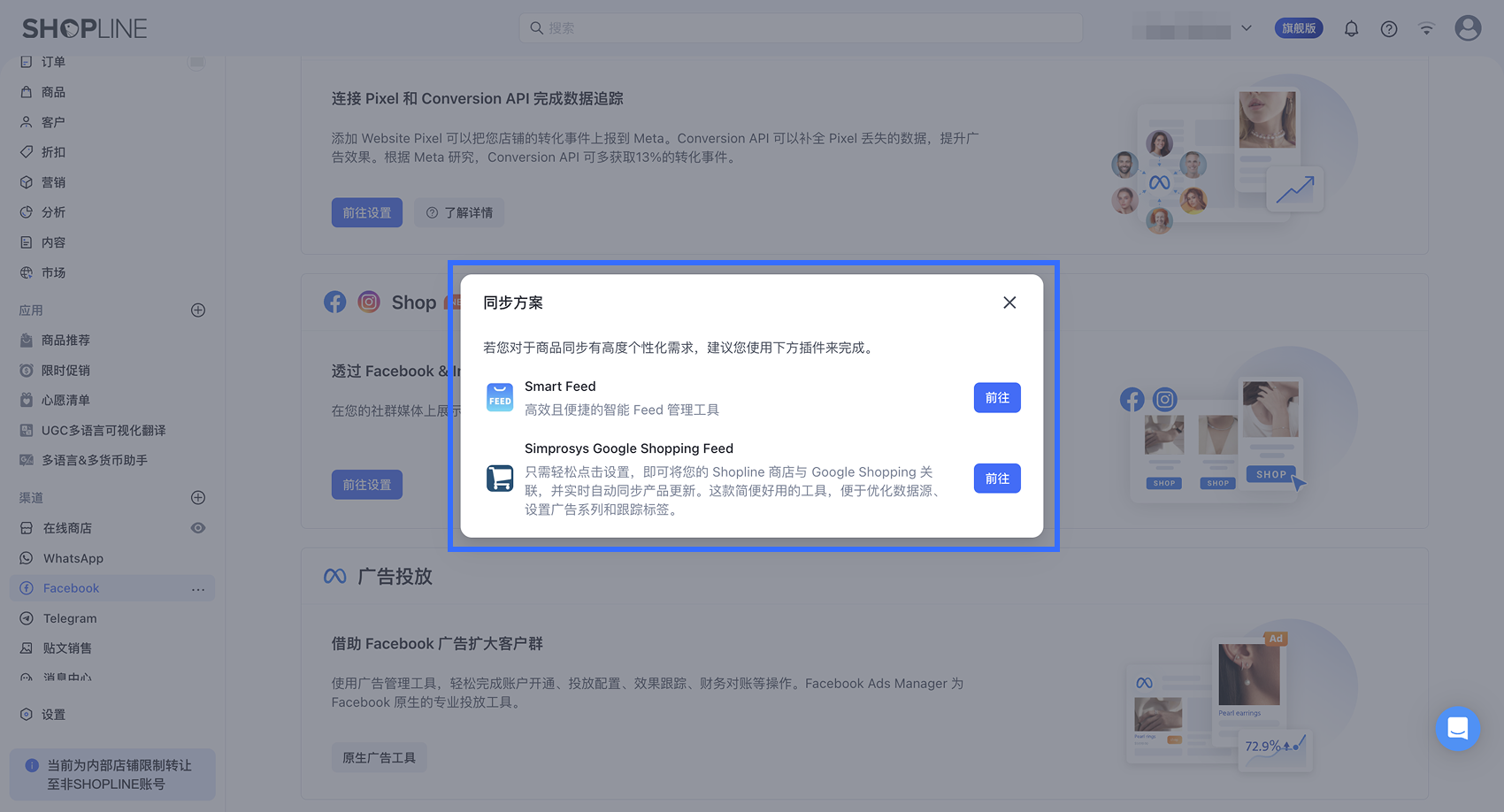Click the 内容 sidebar icon

pyautogui.click(x=27, y=242)
